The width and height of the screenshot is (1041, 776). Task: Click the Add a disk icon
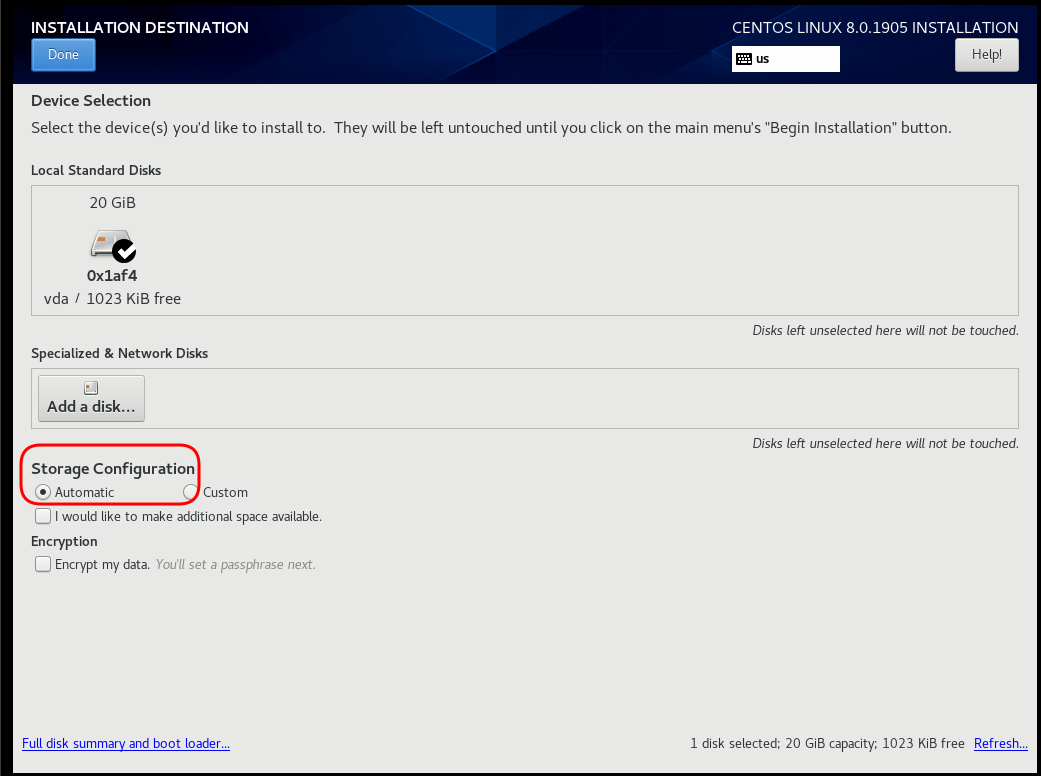click(90, 386)
